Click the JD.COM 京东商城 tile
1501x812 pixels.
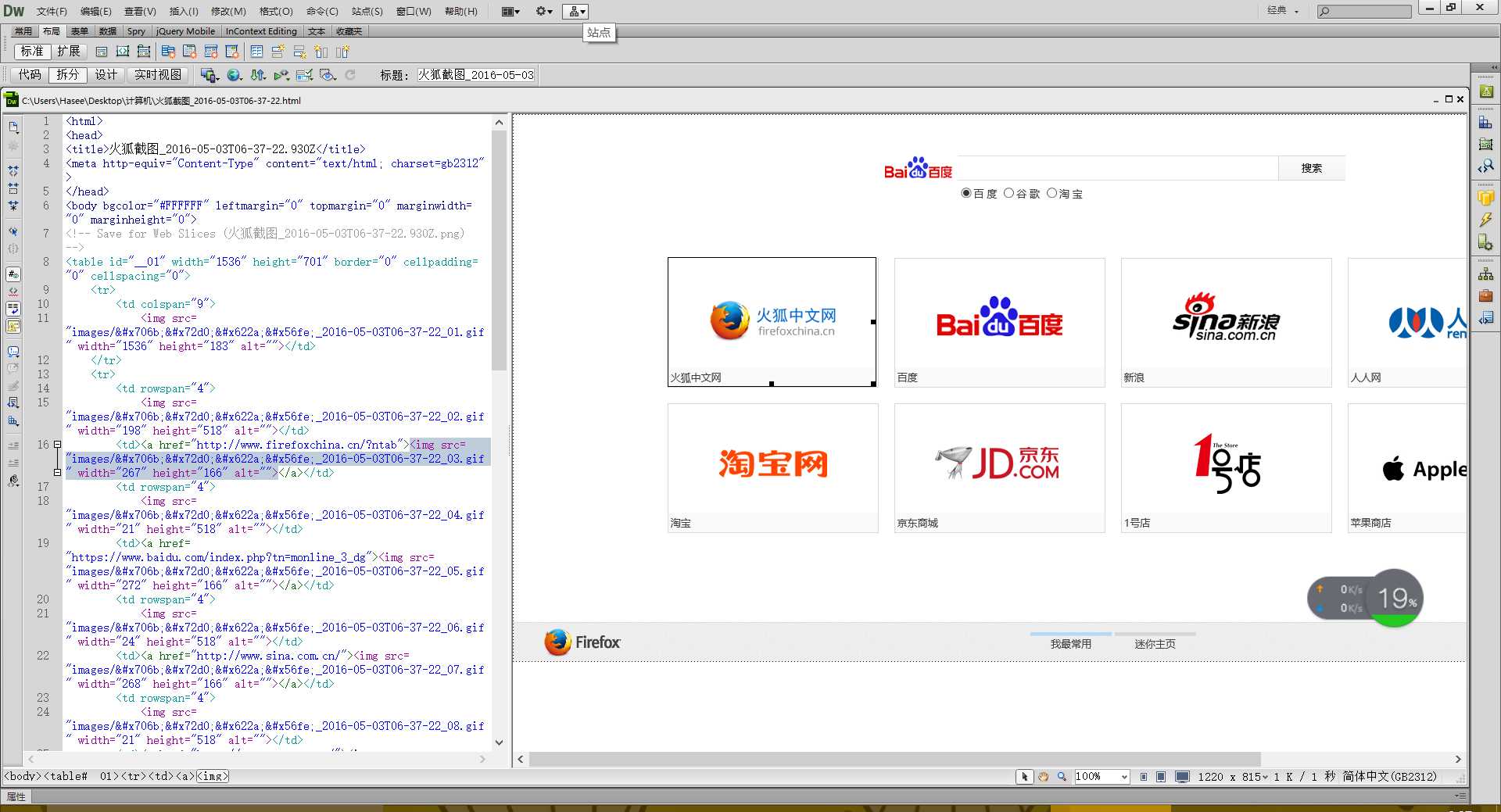point(1000,467)
